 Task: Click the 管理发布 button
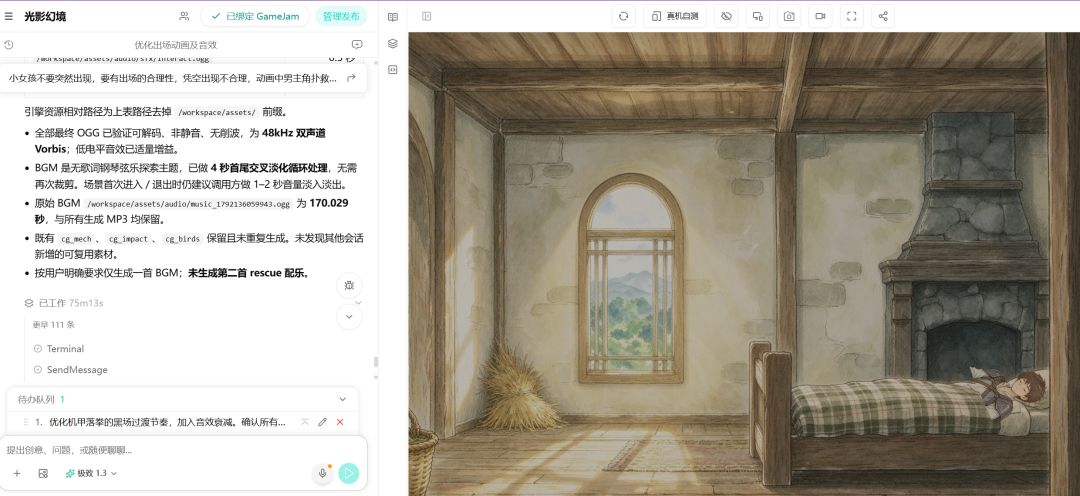(342, 16)
